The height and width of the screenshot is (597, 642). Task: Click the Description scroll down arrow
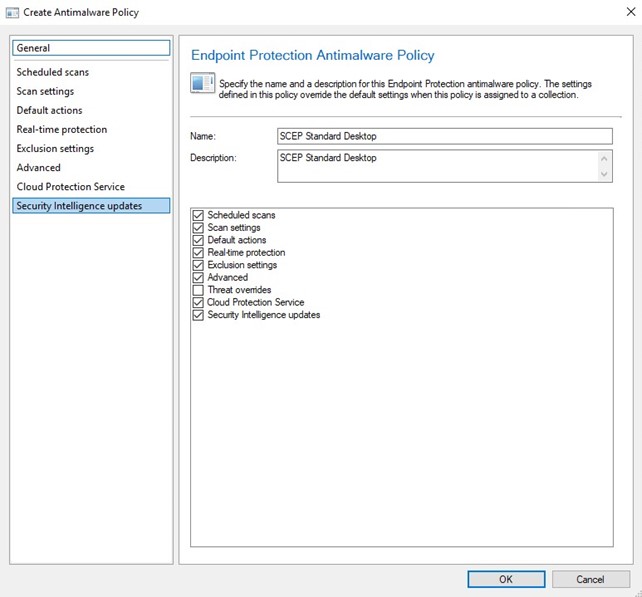coord(604,174)
